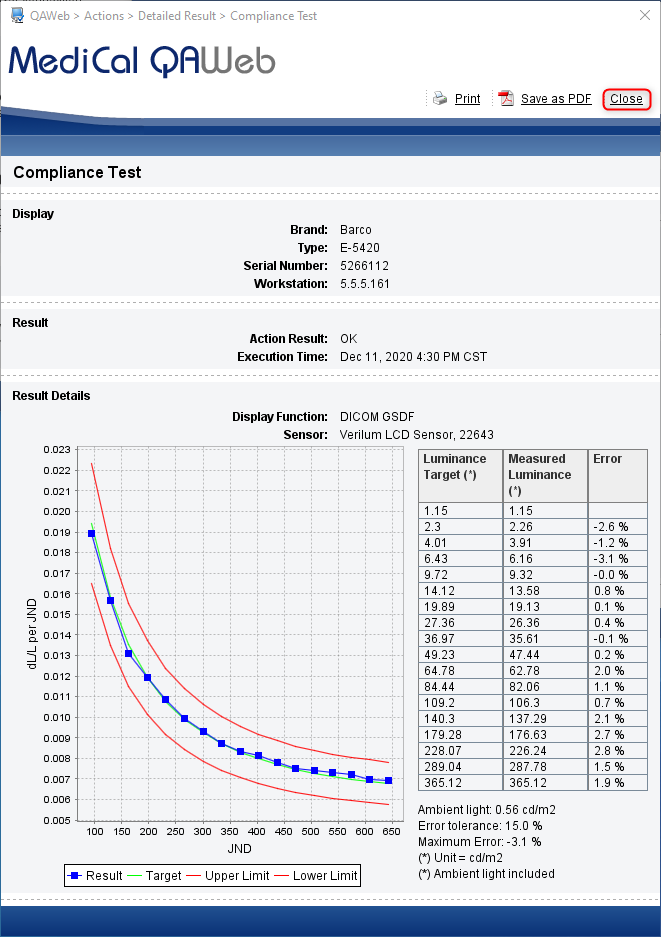Click the Display section heading
Viewport: 661px width, 937px height.
click(33, 214)
